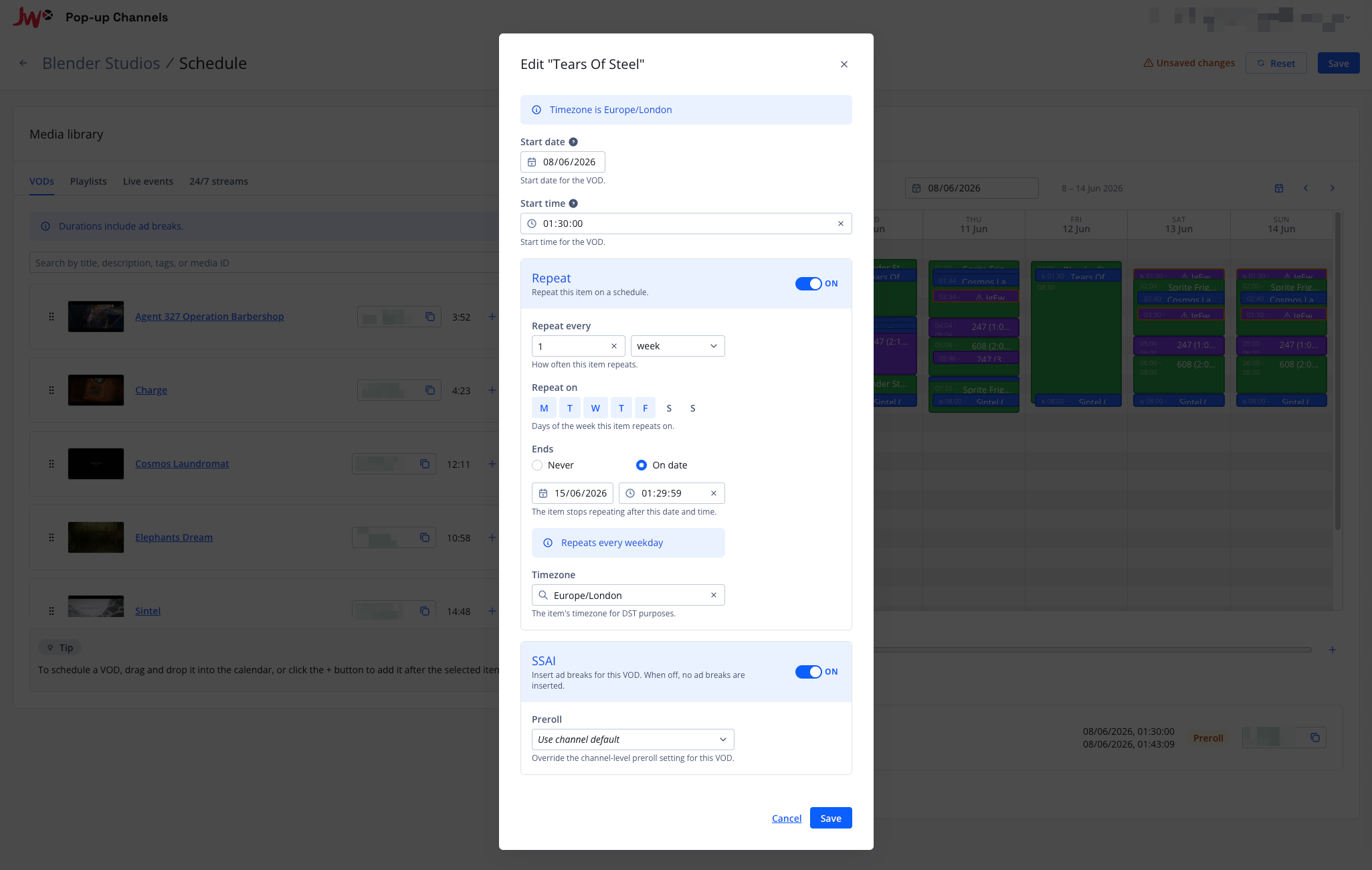Open the Agent 327 Operation Barbershop link
Image resolution: width=1372 pixels, height=870 pixels.
click(x=209, y=317)
